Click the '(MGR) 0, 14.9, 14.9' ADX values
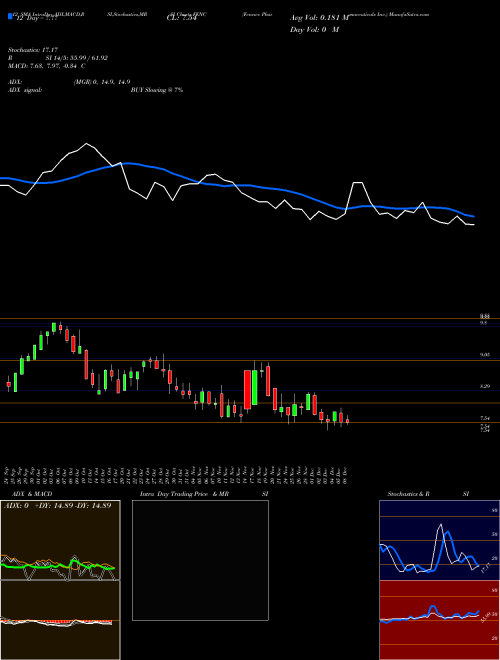This screenshot has height=660, width=500. 101,82
